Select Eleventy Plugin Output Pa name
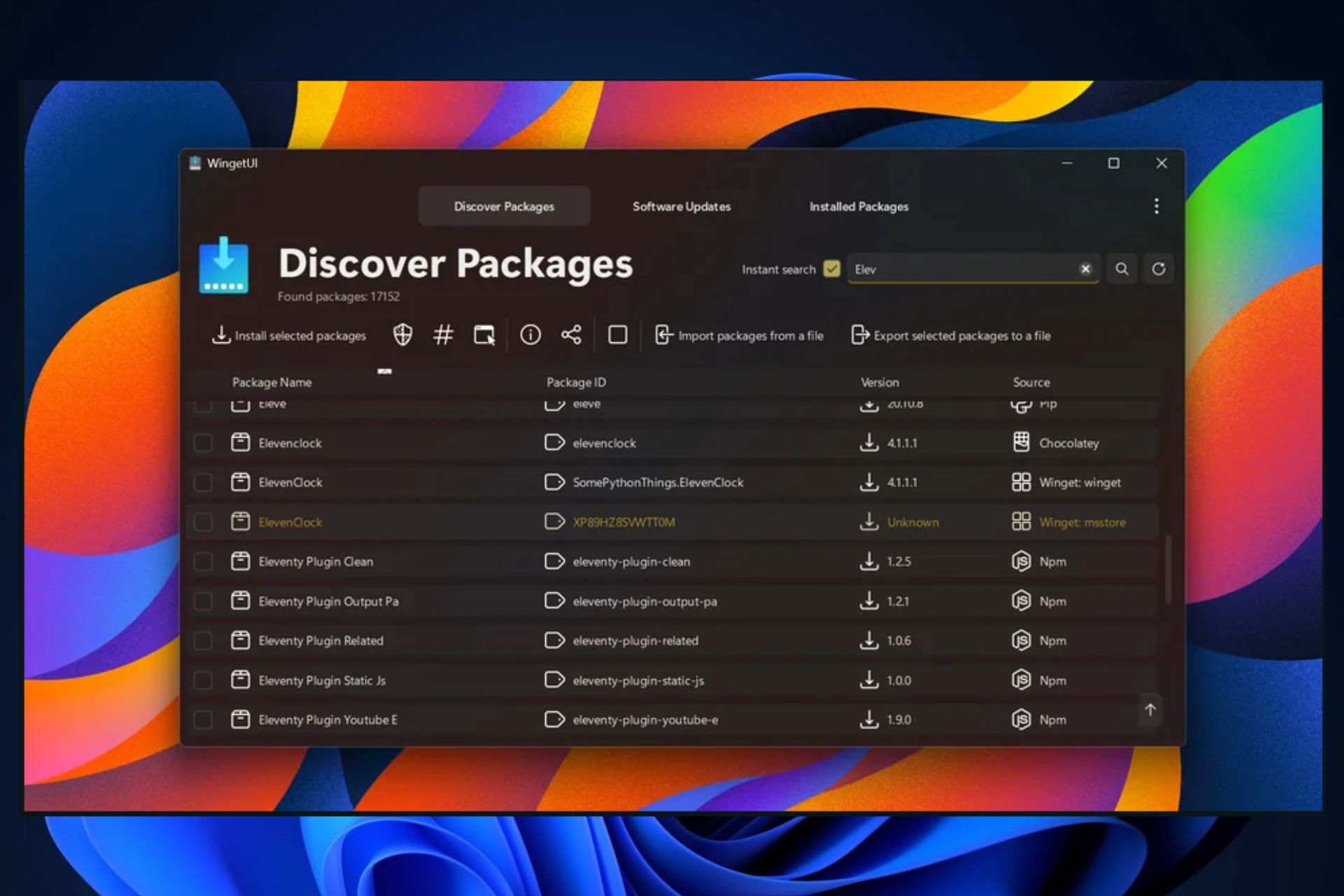Screen dimensions: 1344x896 (x=328, y=601)
